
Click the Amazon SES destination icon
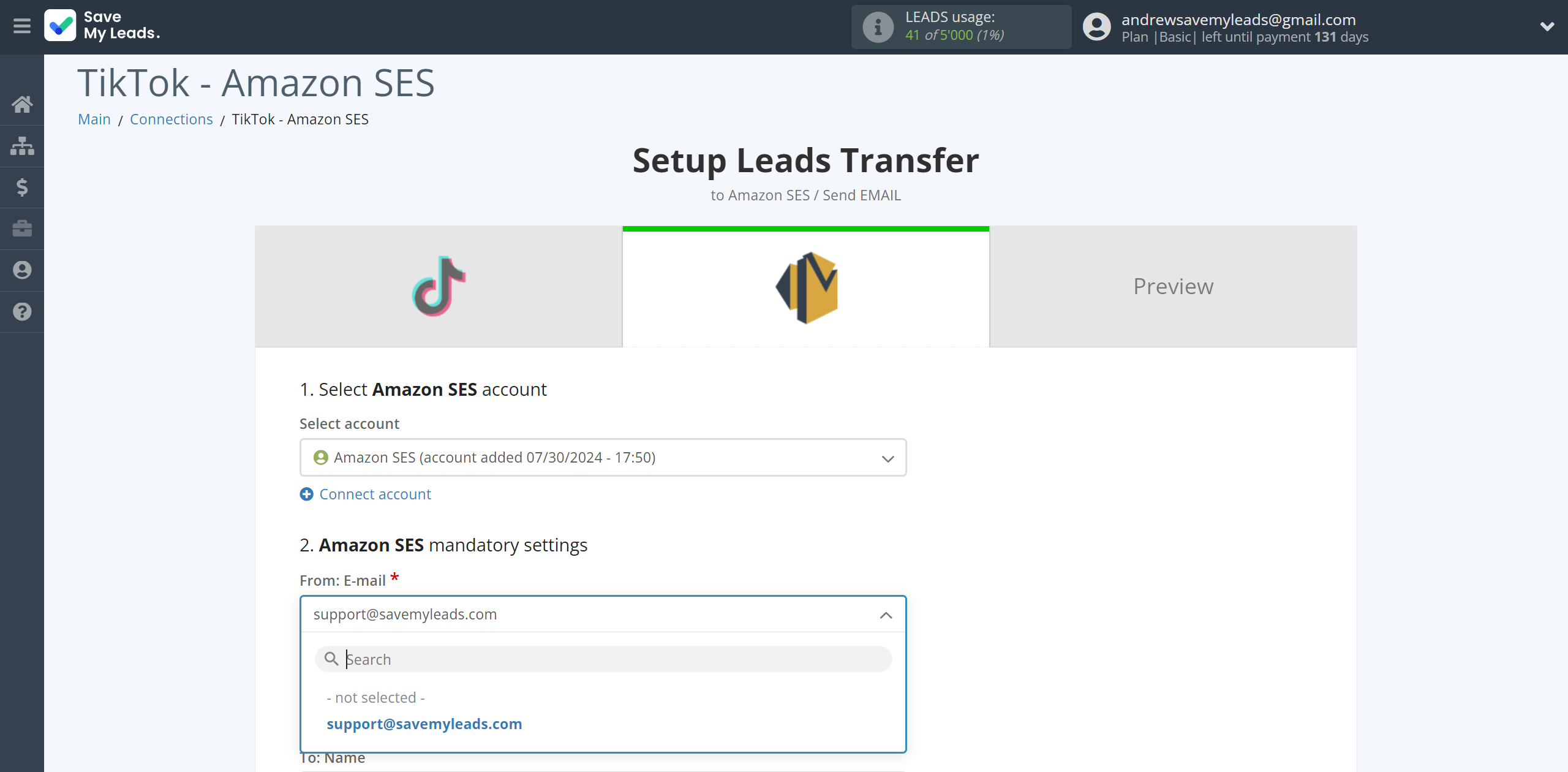(806, 287)
